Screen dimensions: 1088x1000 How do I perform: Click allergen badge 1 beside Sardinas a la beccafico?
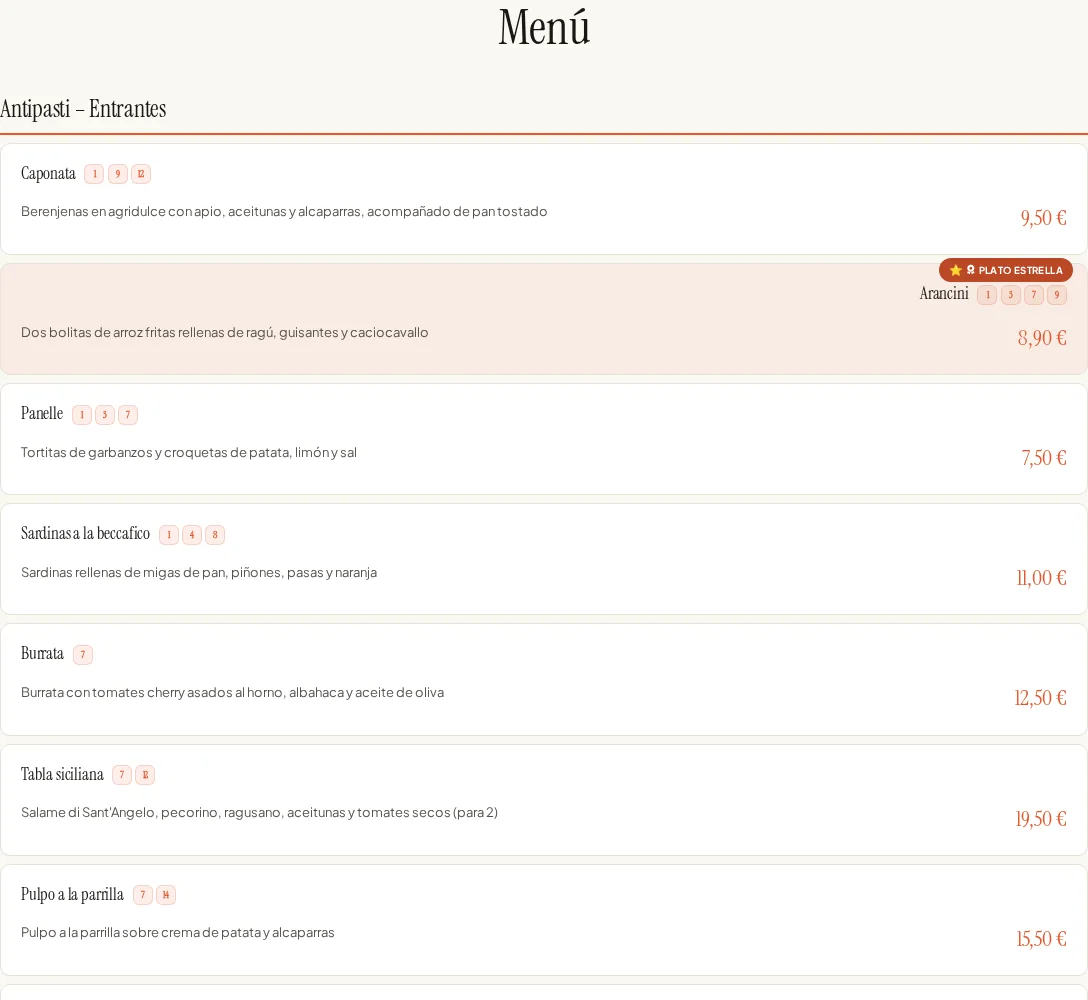pyautogui.click(x=169, y=535)
